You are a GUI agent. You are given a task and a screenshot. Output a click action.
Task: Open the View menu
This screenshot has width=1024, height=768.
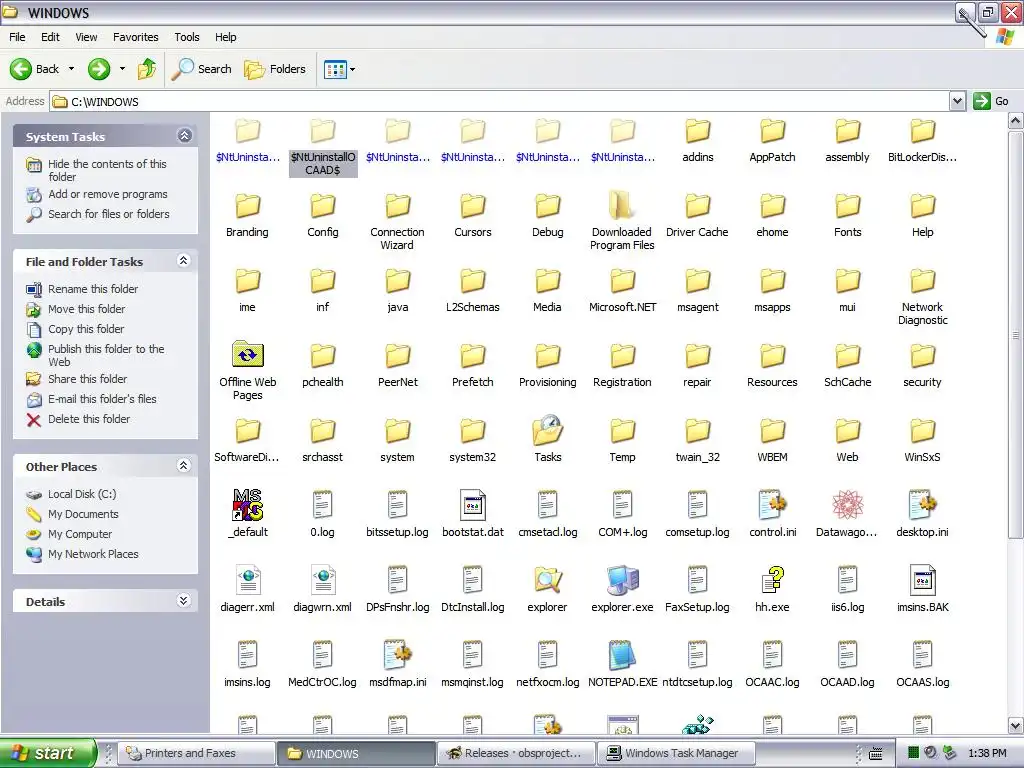(x=86, y=37)
